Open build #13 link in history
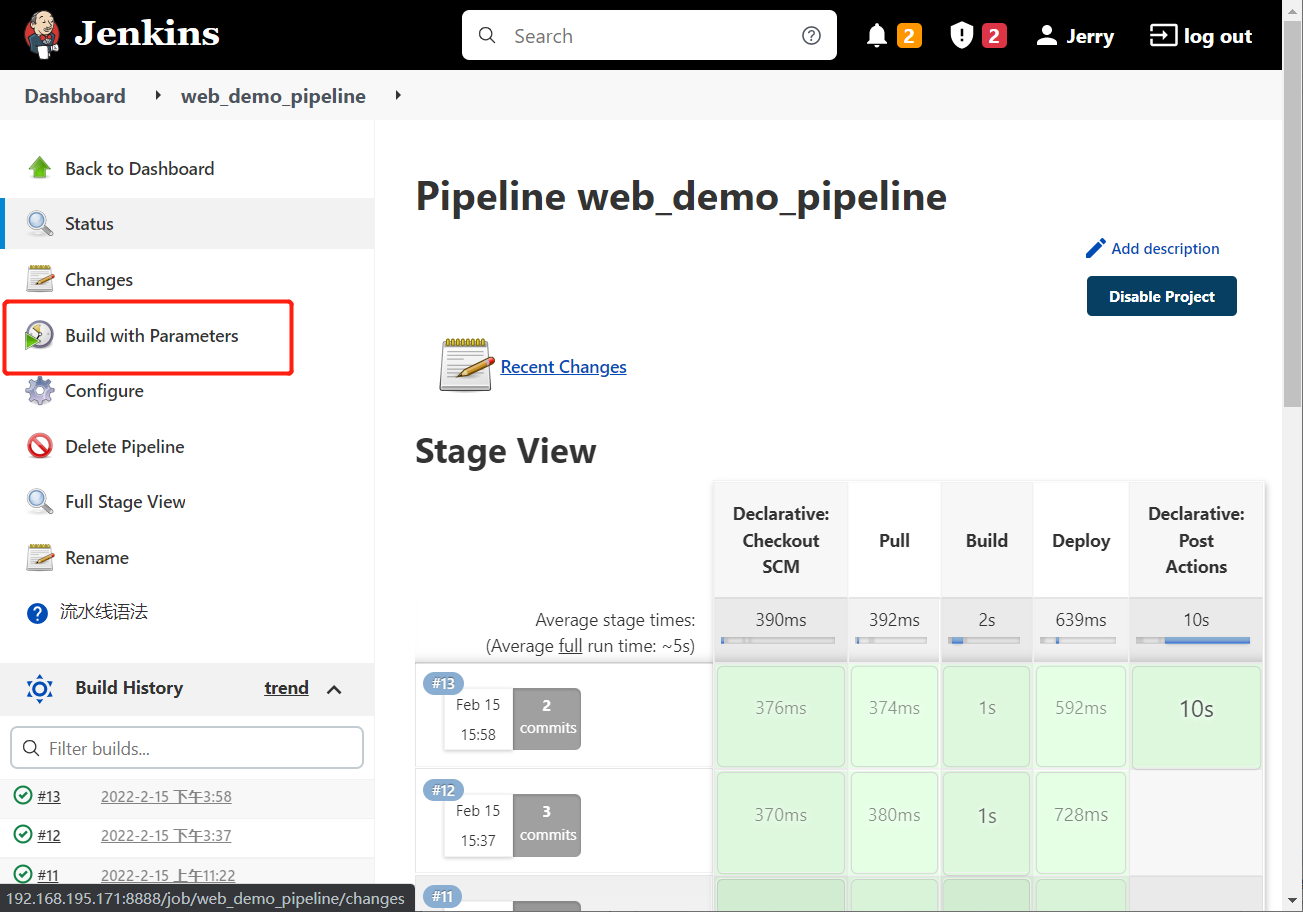The width and height of the screenshot is (1303, 912). click(49, 796)
